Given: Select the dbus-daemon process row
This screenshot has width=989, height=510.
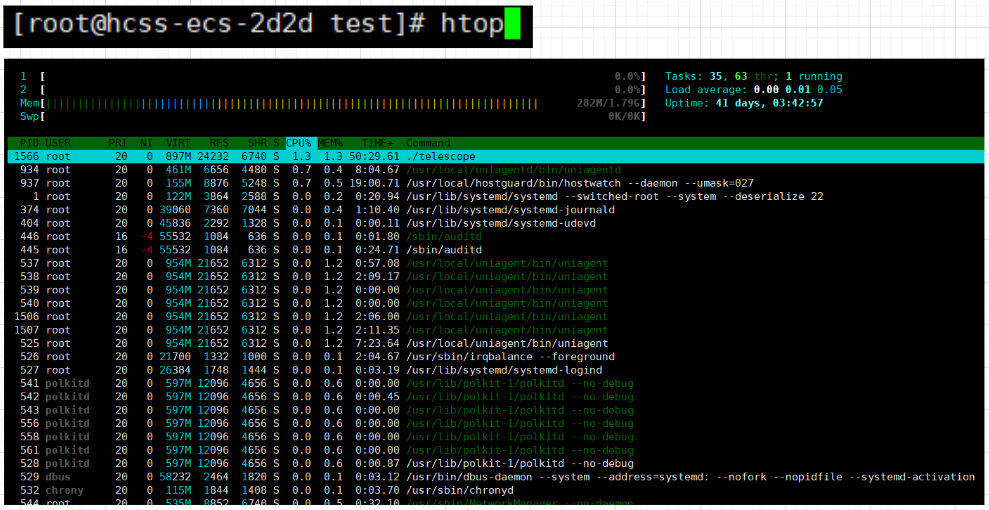Looking at the screenshot, I should point(496,477).
